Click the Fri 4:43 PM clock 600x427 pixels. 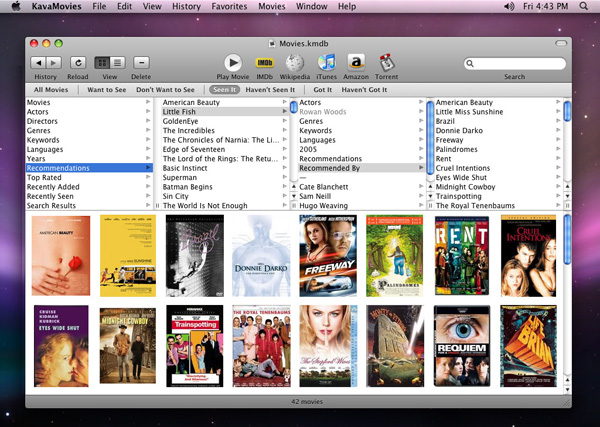pyautogui.click(x=546, y=7)
